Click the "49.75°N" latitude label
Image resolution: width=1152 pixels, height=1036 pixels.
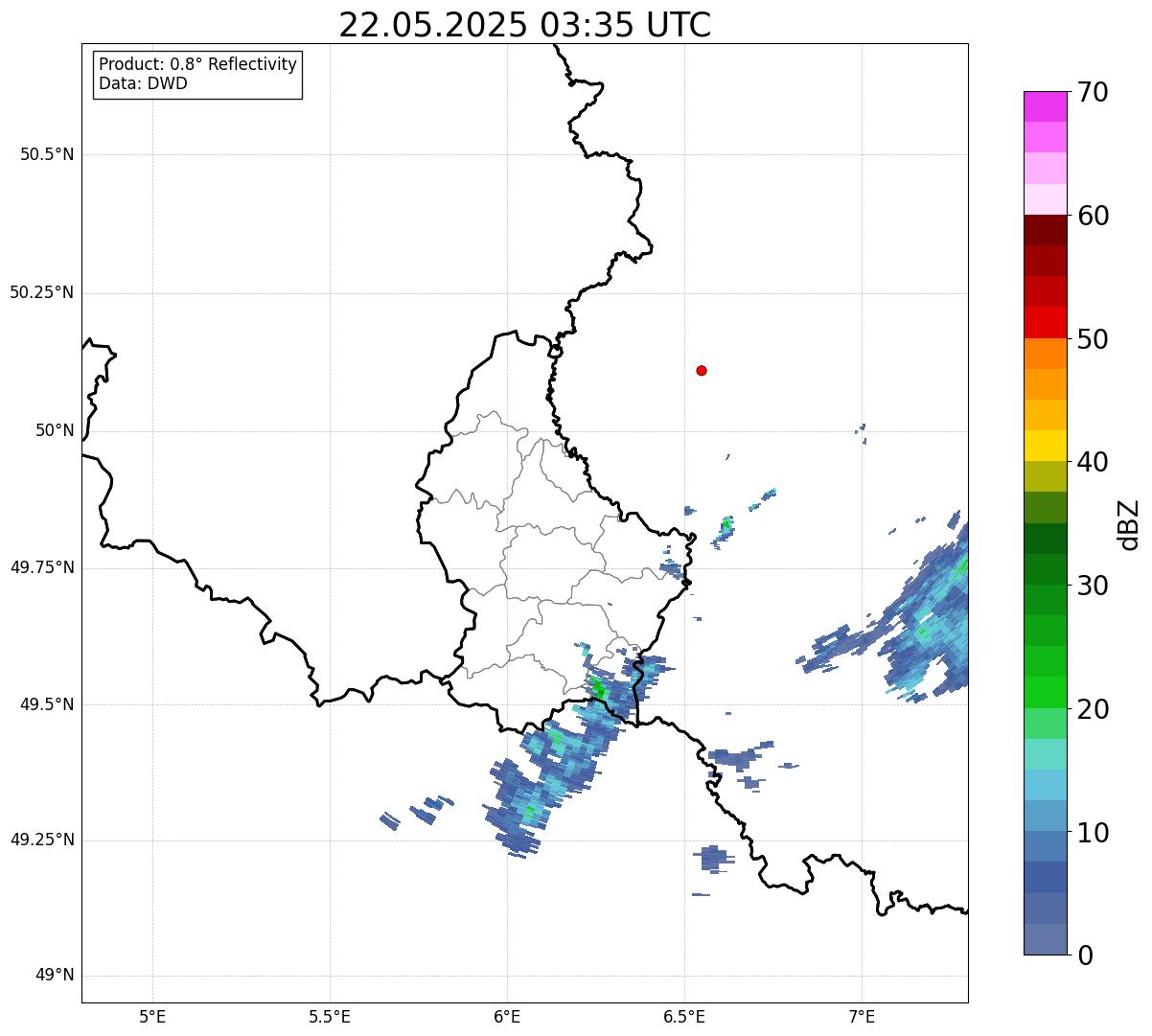(41, 567)
